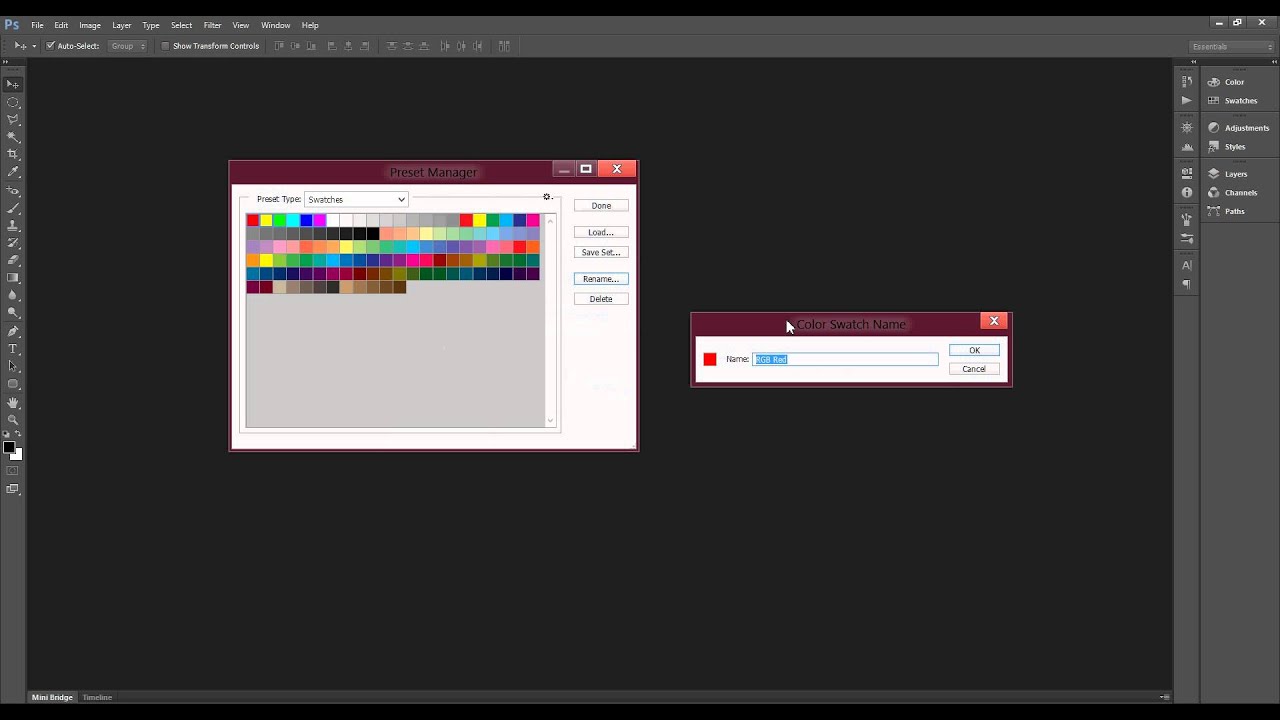Open the Character panel icon
1280x720 pixels.
[x=1187, y=266]
